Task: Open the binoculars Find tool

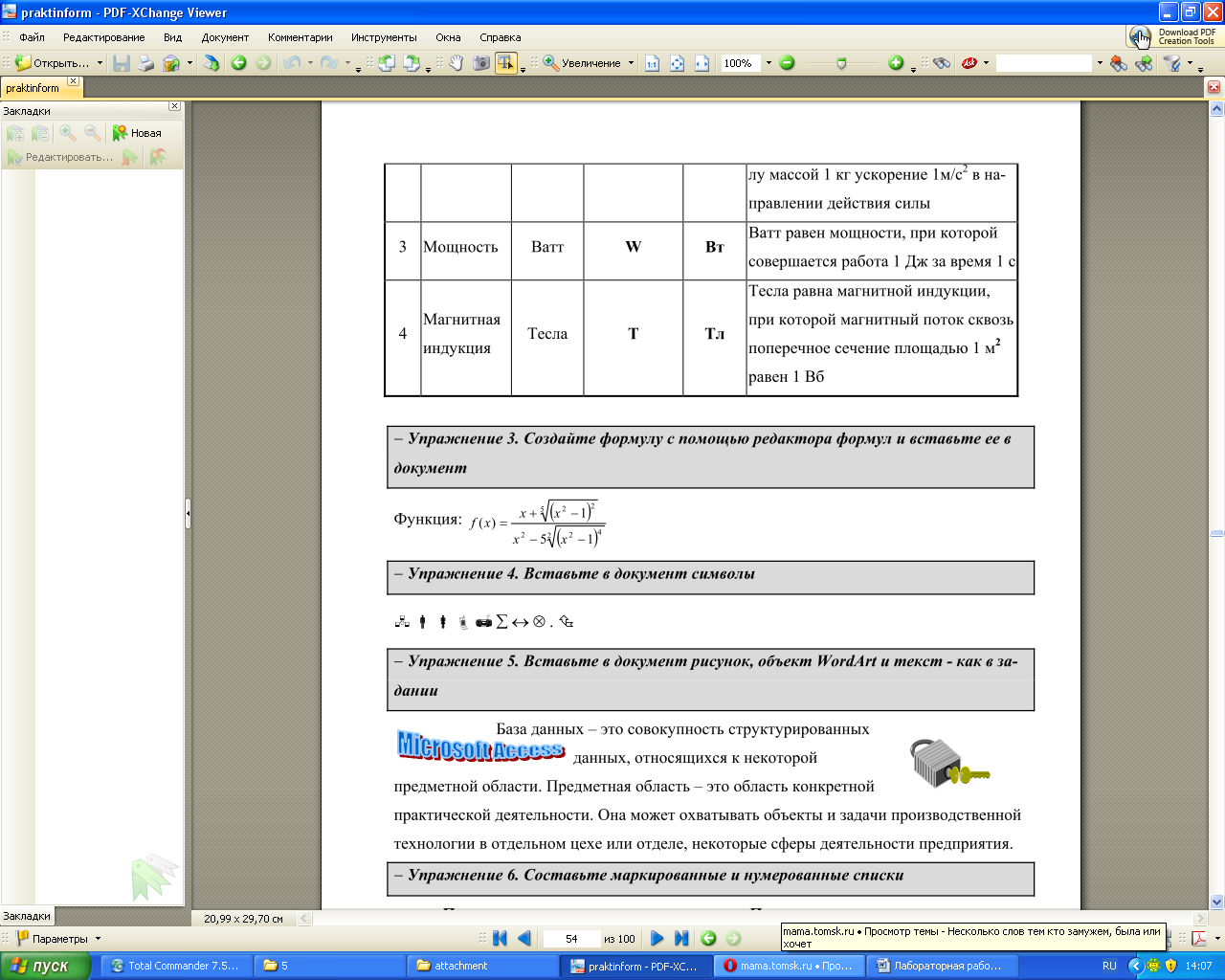Action: point(942,63)
